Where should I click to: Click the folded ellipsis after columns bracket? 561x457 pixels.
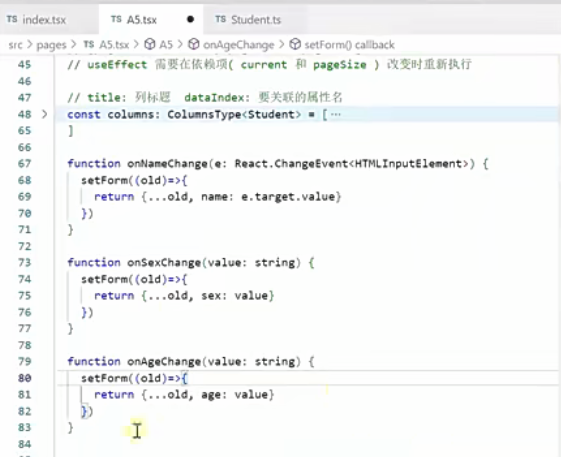point(336,115)
